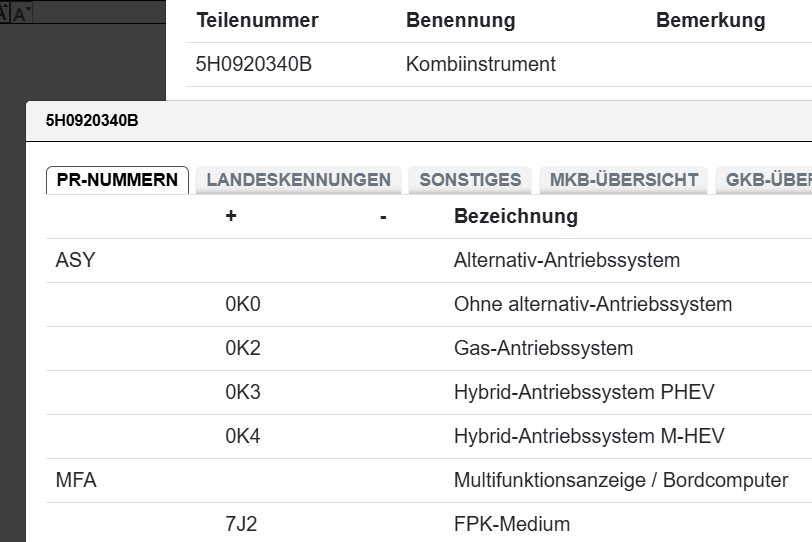
Task: Open the SONSTIGES tab
Action: click(x=470, y=180)
